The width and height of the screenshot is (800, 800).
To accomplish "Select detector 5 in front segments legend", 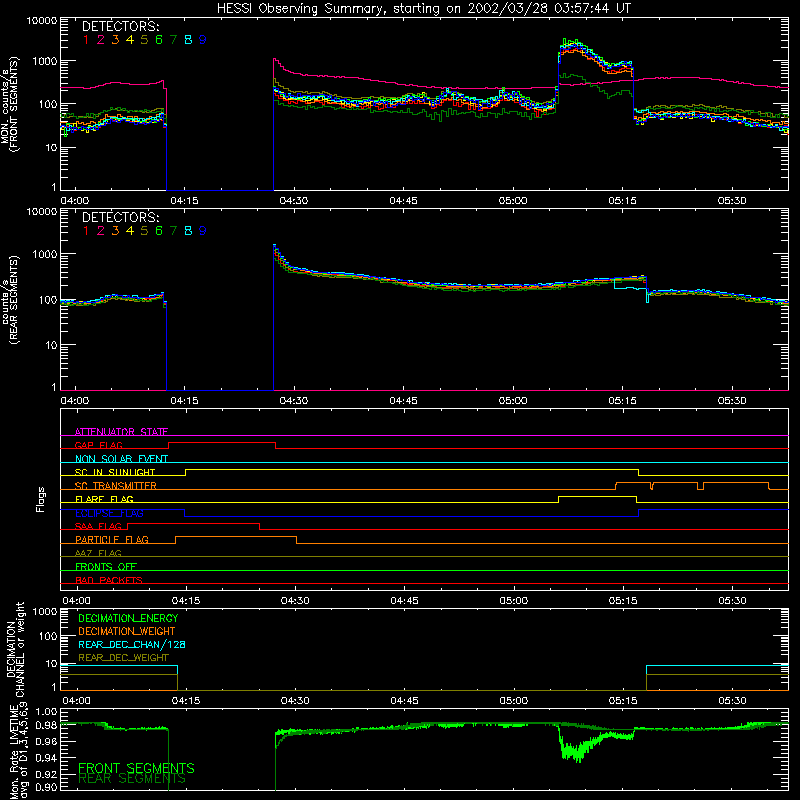I will tap(144, 40).
